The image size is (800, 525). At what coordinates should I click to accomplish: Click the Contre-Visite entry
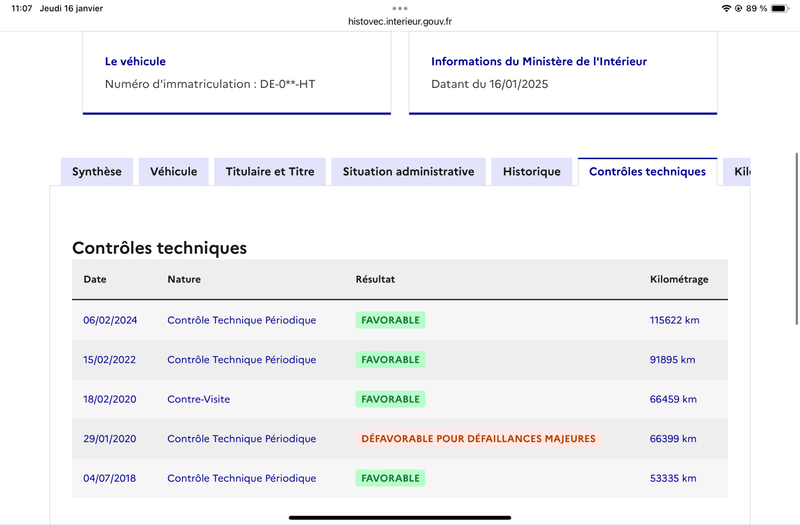coord(198,399)
